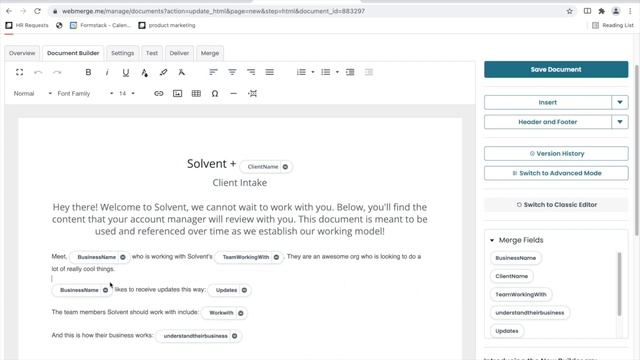640x360 pixels.
Task: Bookmark this page with the star
Action: 569,11
